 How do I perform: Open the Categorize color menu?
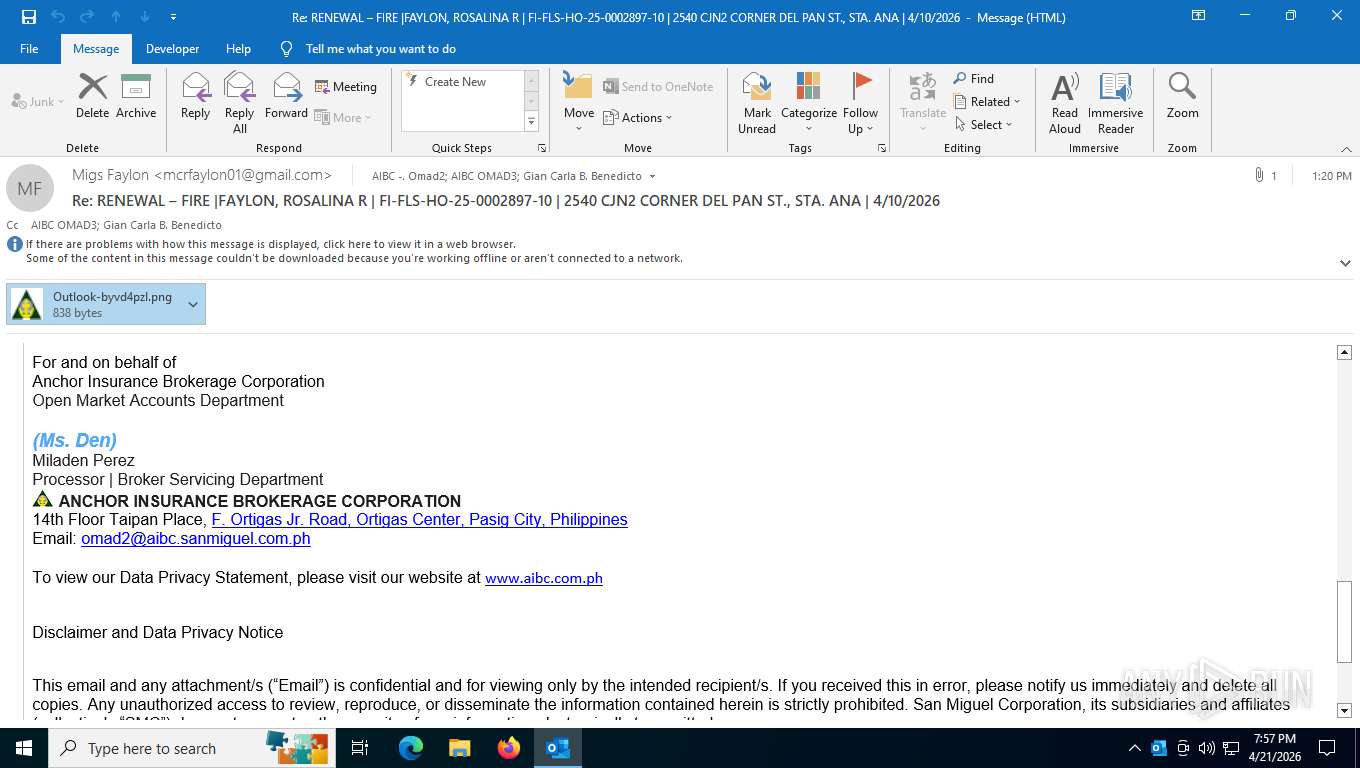point(809,103)
